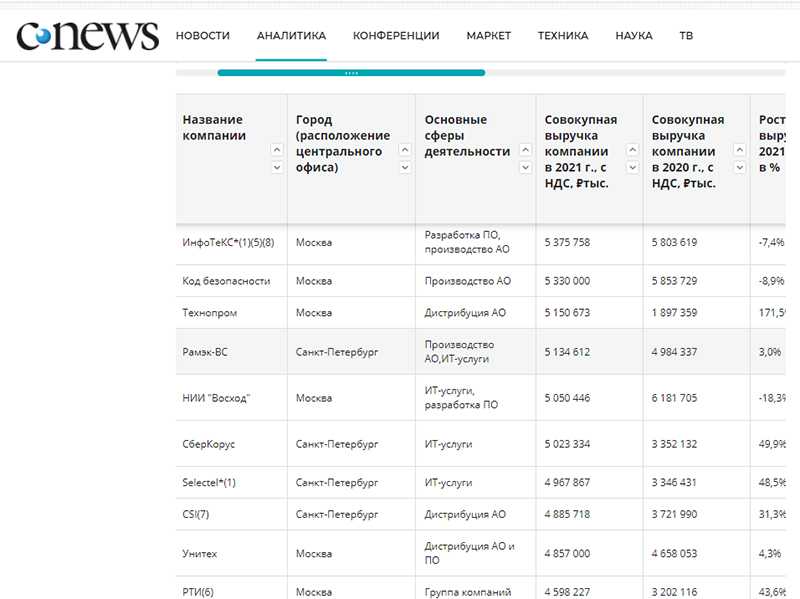Switch to ТЕХНИКА section
Image resolution: width=800 pixels, height=599 pixels.
pos(563,36)
